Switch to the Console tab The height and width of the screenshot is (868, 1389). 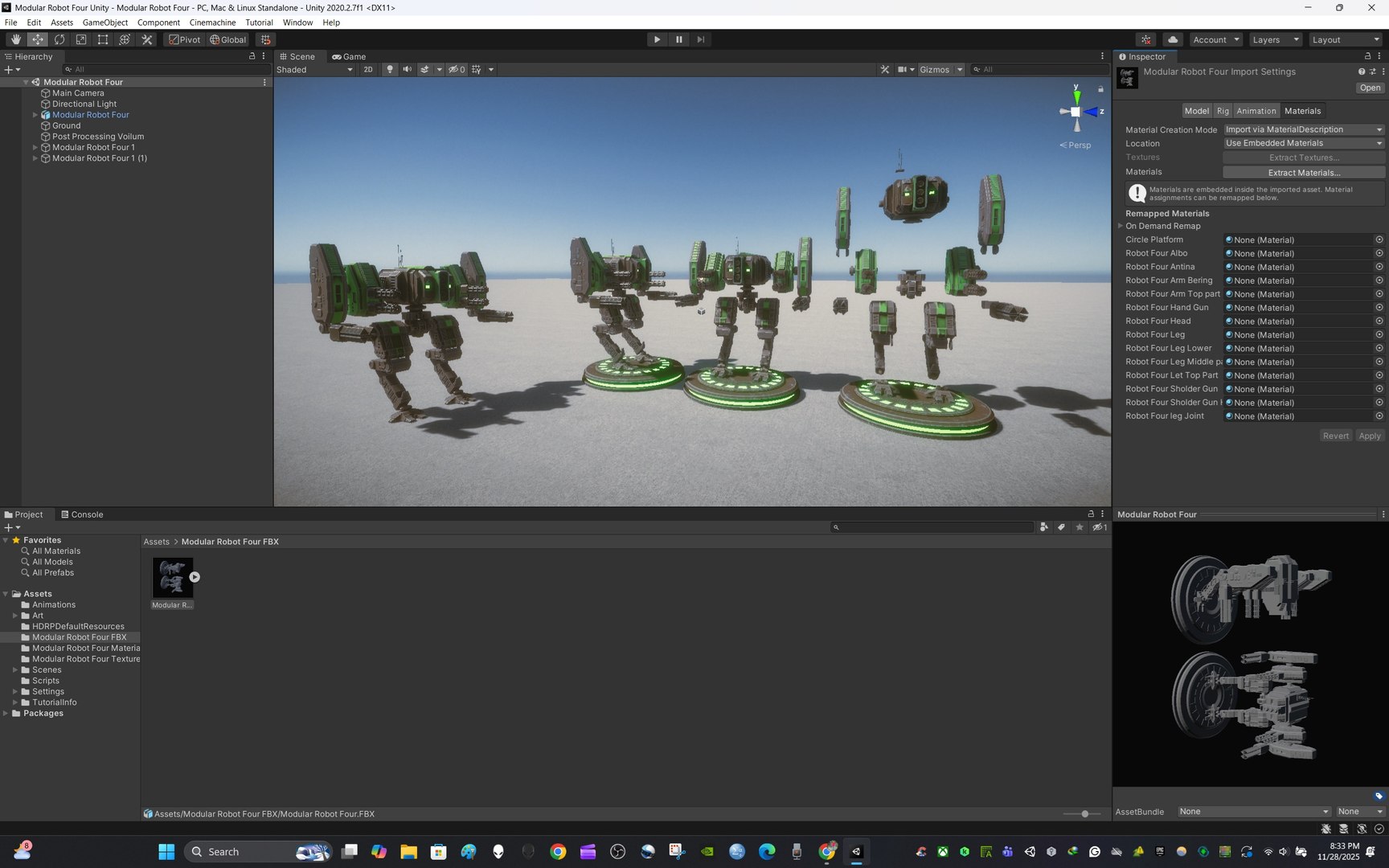(82, 514)
